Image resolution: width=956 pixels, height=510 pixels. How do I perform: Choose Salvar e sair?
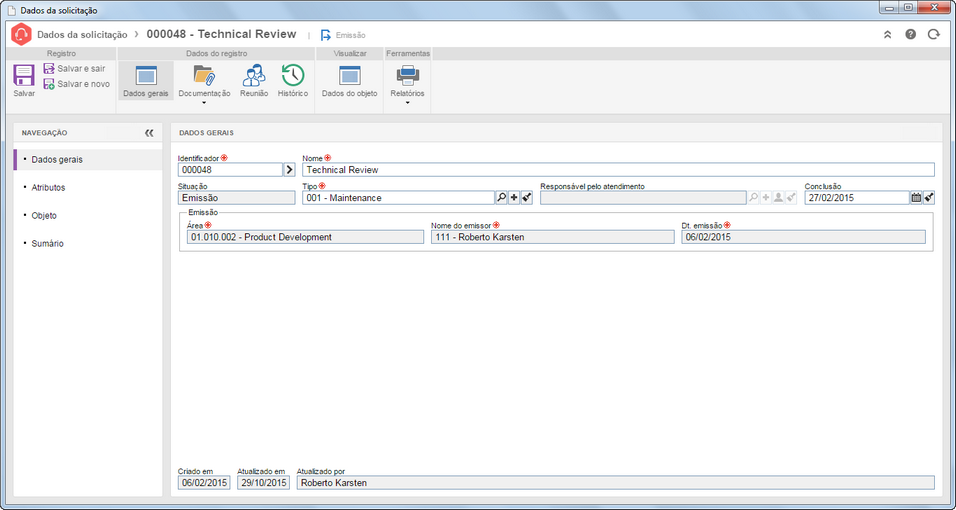(74, 69)
